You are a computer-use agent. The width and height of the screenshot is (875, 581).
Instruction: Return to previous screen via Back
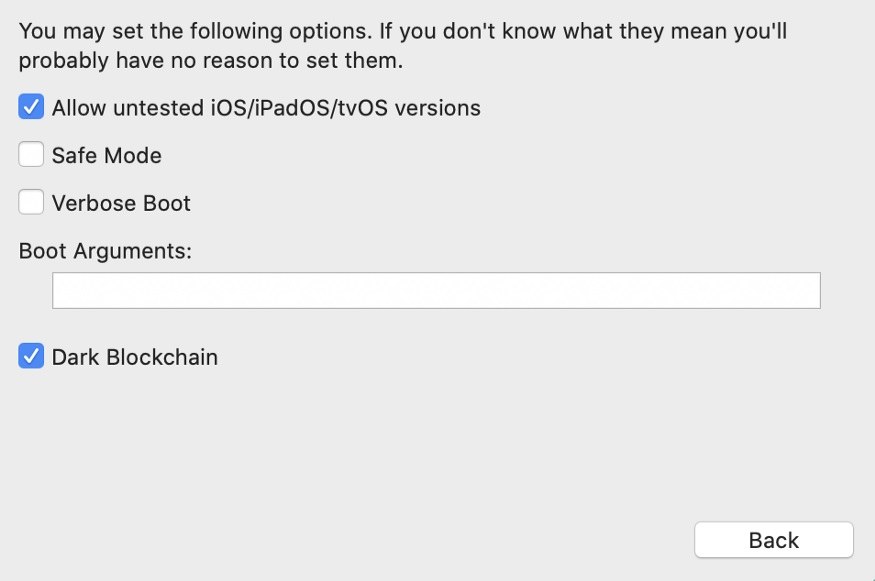coord(773,539)
